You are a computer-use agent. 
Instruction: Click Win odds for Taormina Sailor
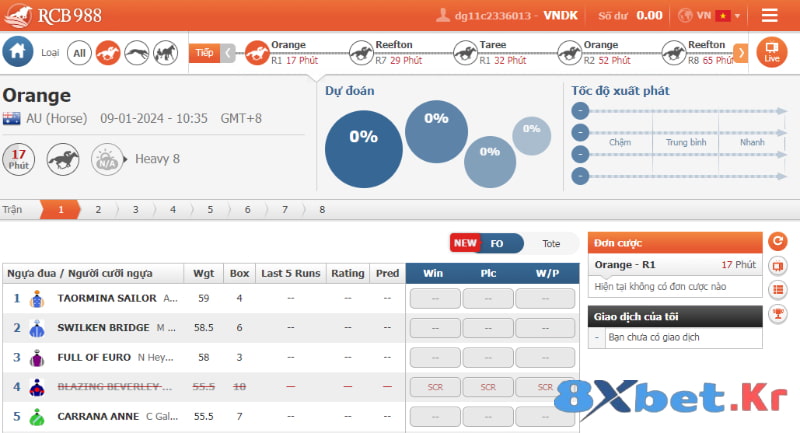(x=433, y=298)
